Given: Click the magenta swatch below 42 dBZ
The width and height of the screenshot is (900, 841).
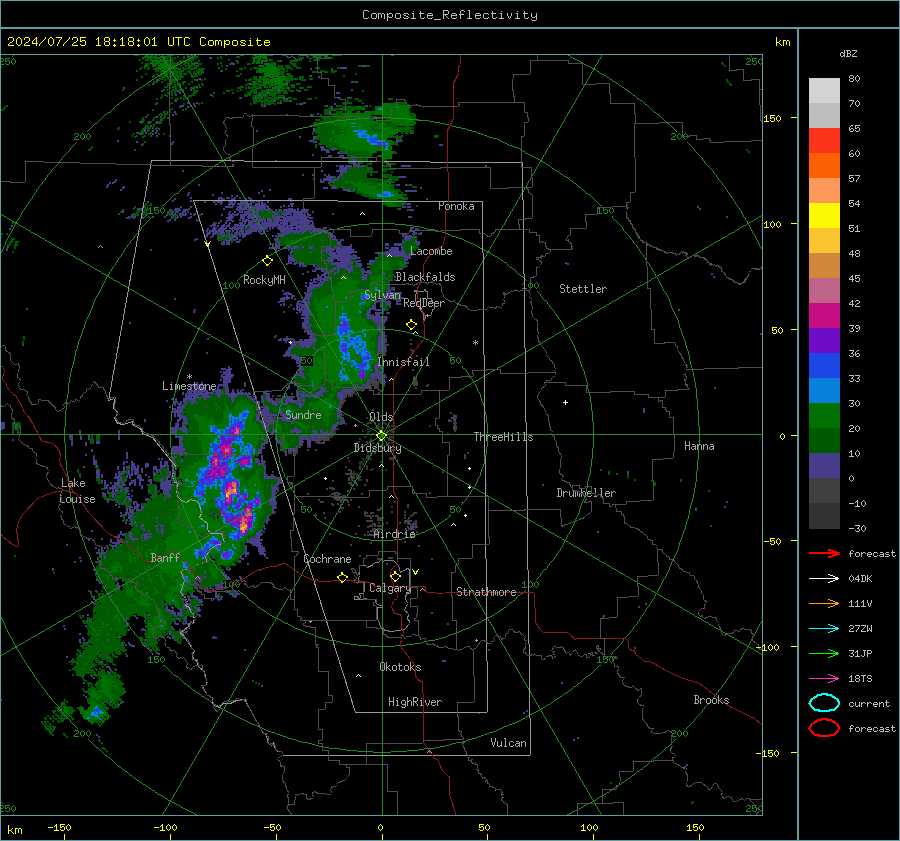Looking at the screenshot, I should pos(824,316).
